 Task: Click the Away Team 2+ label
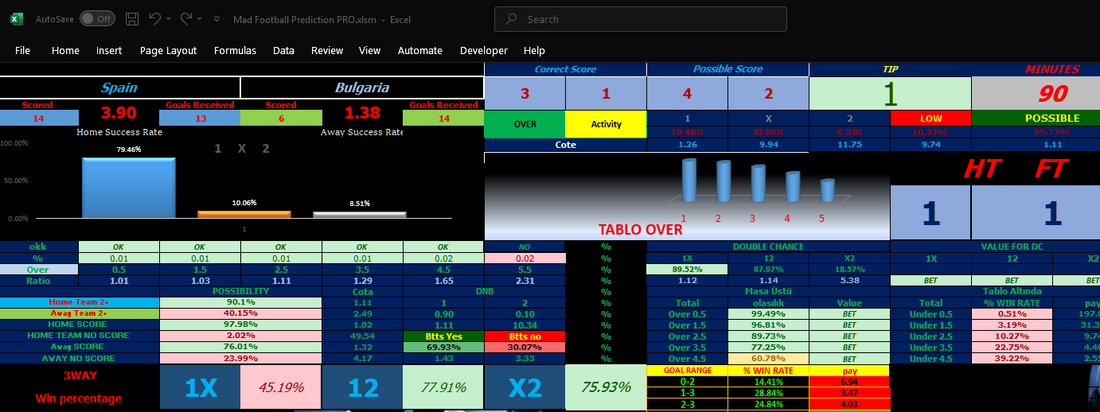click(x=79, y=314)
